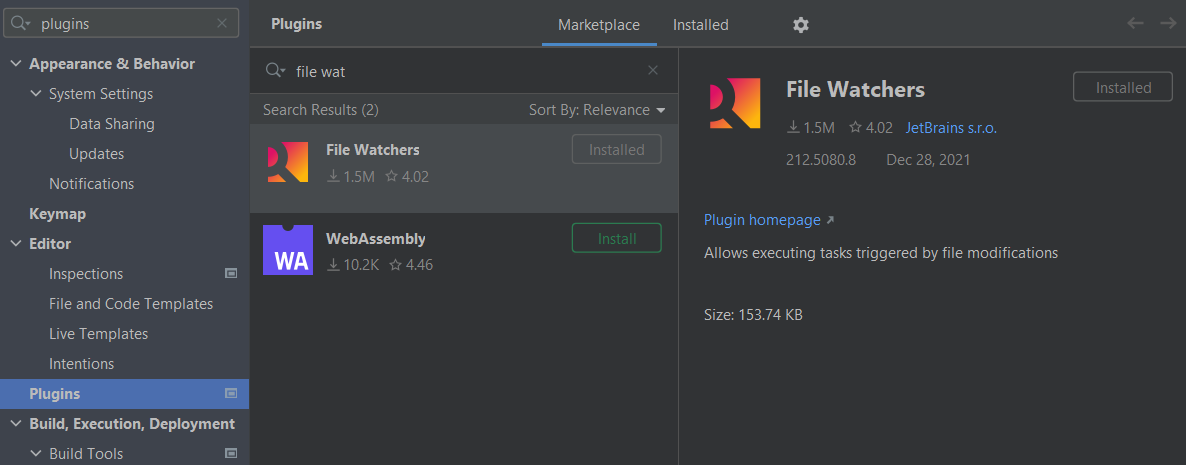Click the project-level icon beside Inspections
Viewport: 1186px width, 465px height.
click(x=231, y=273)
